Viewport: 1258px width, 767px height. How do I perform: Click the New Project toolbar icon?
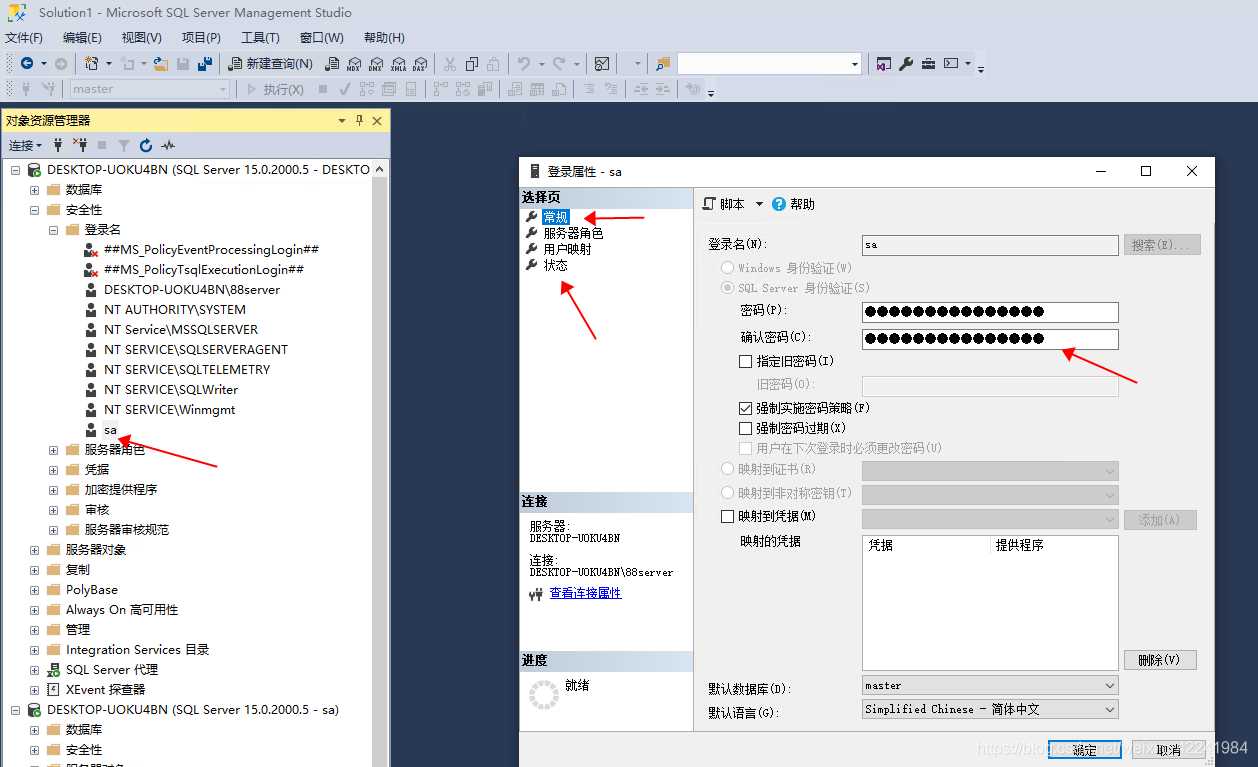click(x=92, y=63)
